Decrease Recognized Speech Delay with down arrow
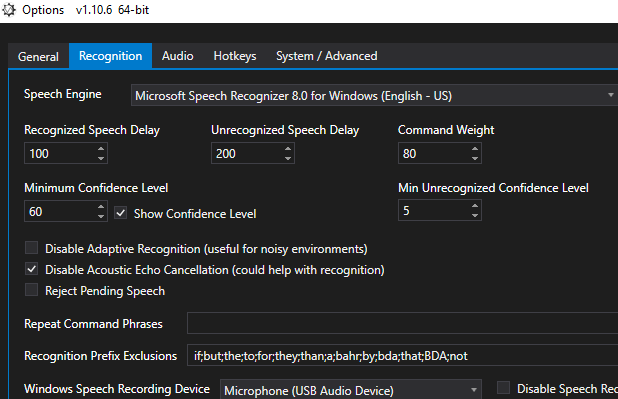Viewport: 618px width, 399px height. coord(101,158)
